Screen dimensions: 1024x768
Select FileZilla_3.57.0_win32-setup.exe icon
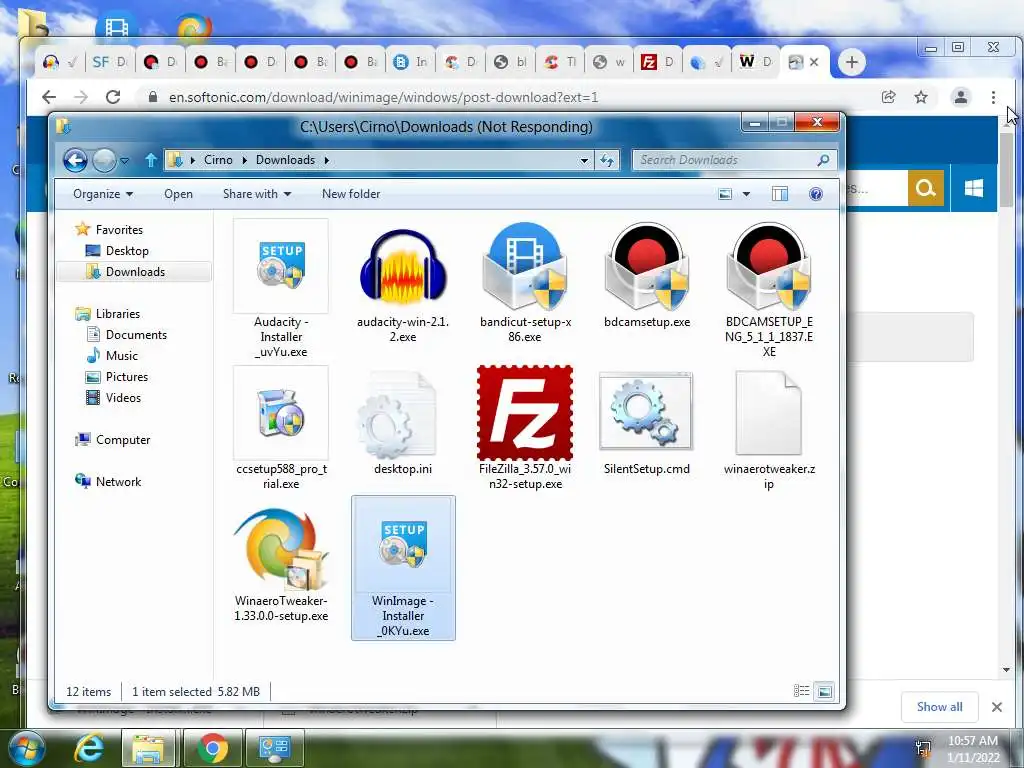pyautogui.click(x=524, y=413)
